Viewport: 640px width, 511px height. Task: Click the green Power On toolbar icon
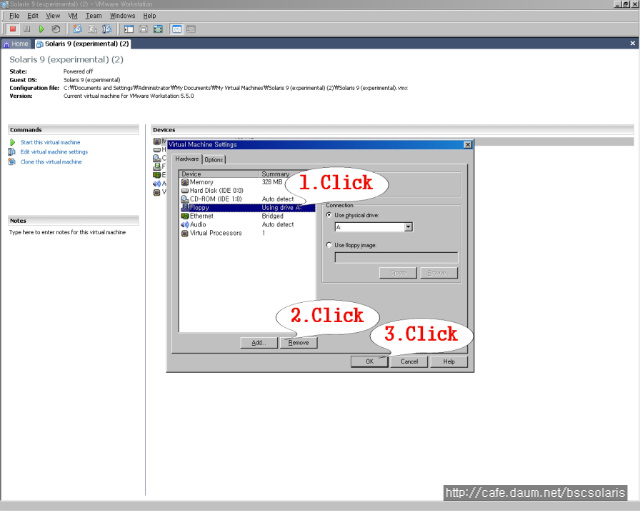(x=41, y=29)
